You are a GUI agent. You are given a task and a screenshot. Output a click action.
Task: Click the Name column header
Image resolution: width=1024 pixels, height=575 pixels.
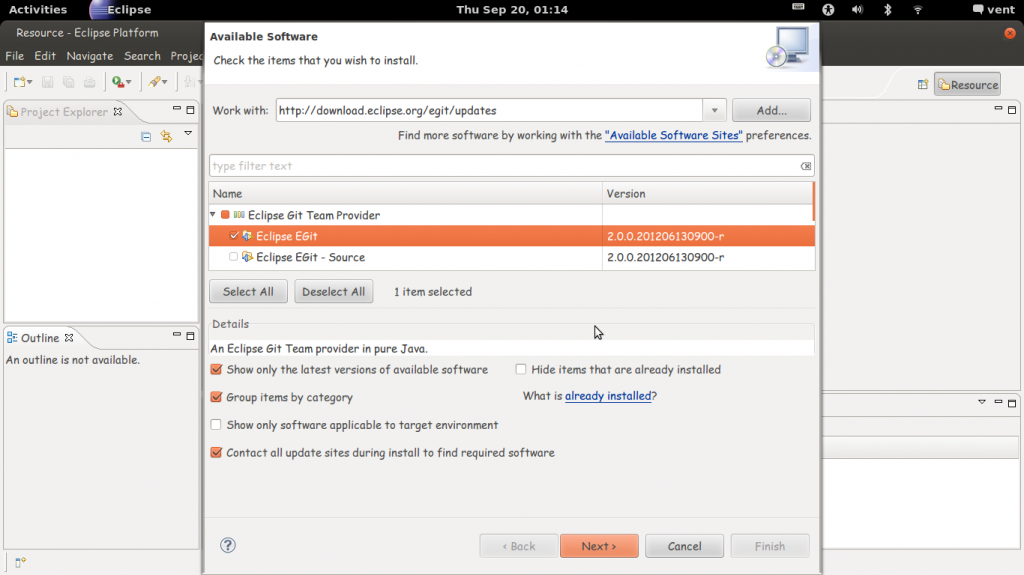[406, 193]
